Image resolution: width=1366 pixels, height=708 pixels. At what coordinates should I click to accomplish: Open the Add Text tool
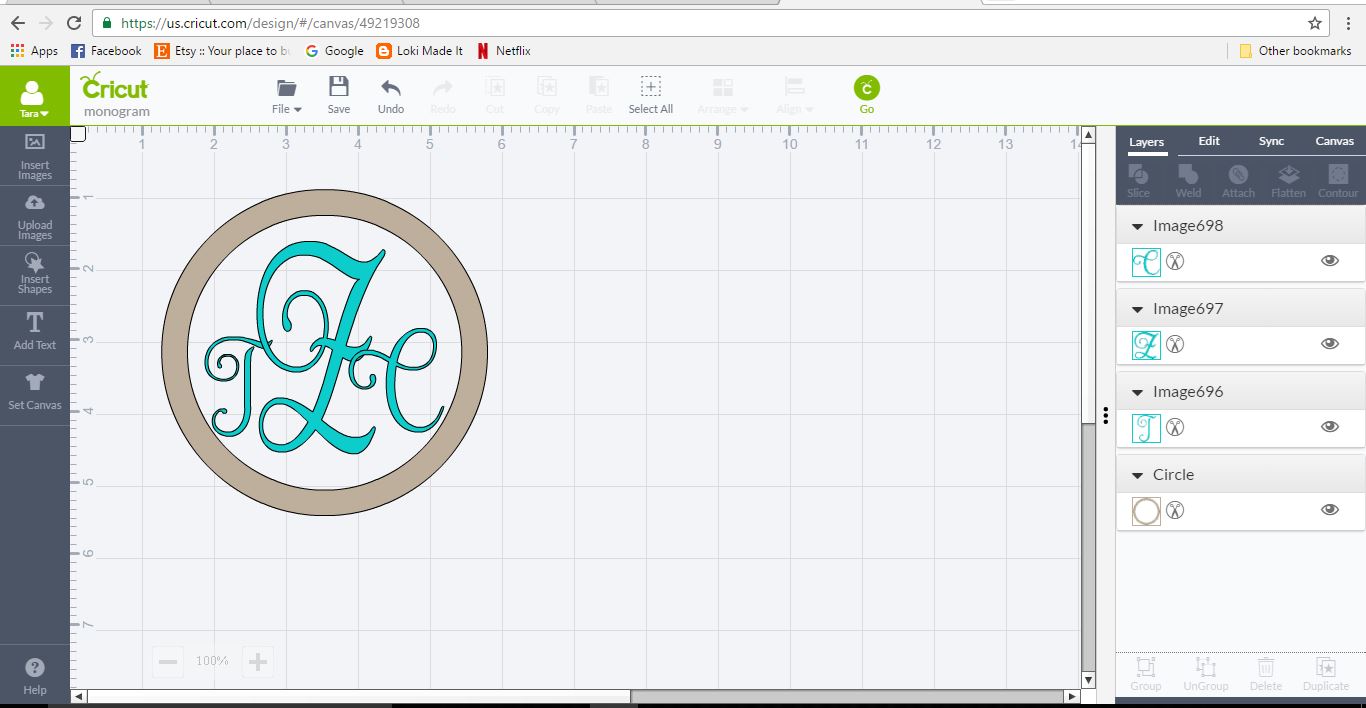click(x=34, y=332)
